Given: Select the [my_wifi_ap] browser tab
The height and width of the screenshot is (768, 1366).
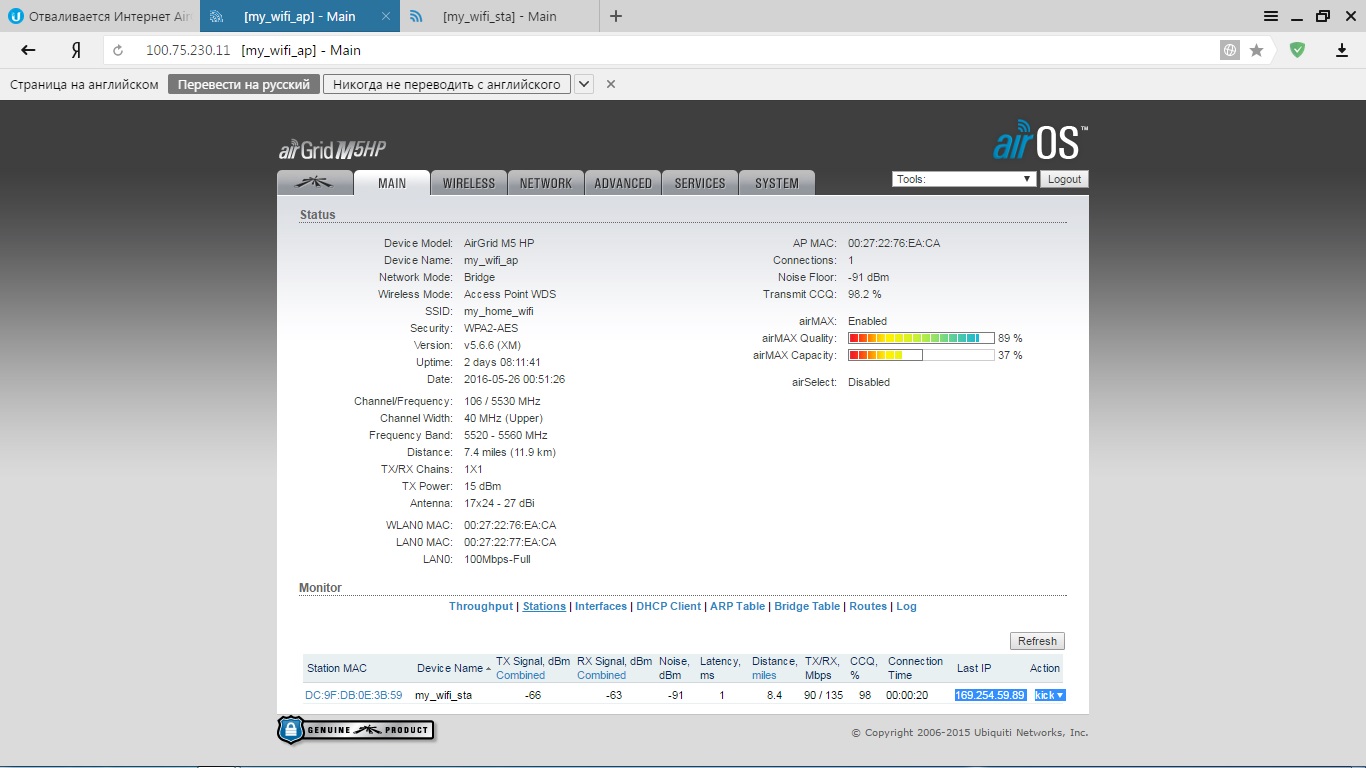Looking at the screenshot, I should [x=299, y=16].
